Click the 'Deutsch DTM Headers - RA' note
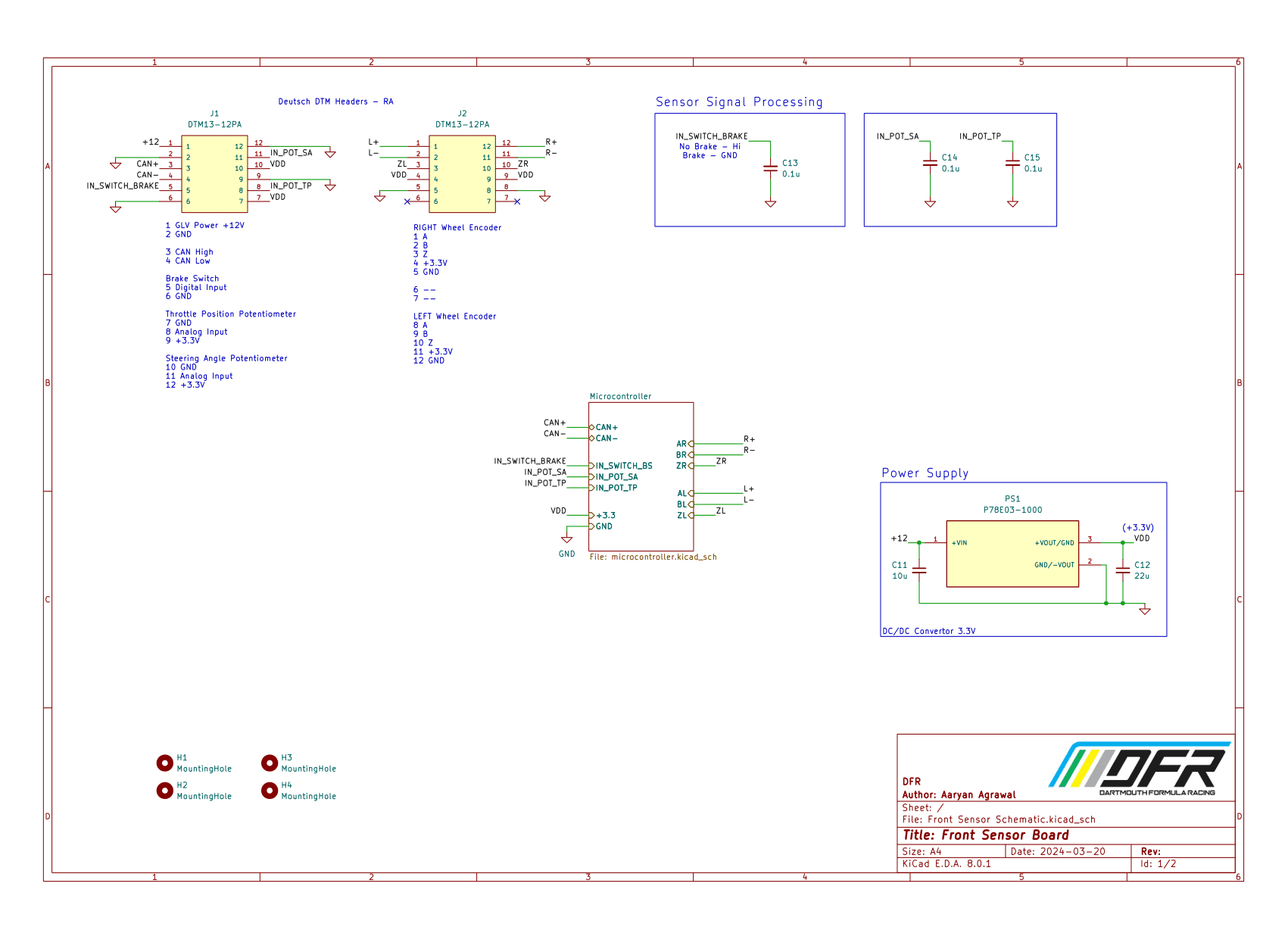 coord(335,101)
